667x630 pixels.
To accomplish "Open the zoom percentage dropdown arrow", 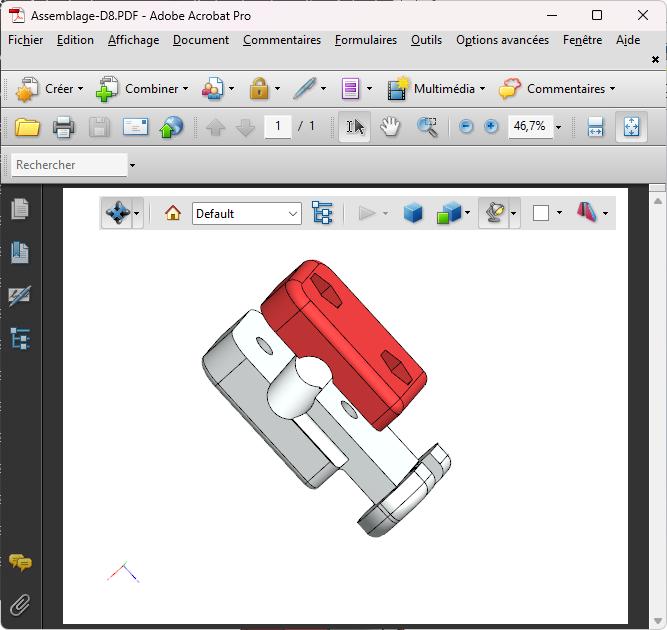I will pyautogui.click(x=558, y=127).
